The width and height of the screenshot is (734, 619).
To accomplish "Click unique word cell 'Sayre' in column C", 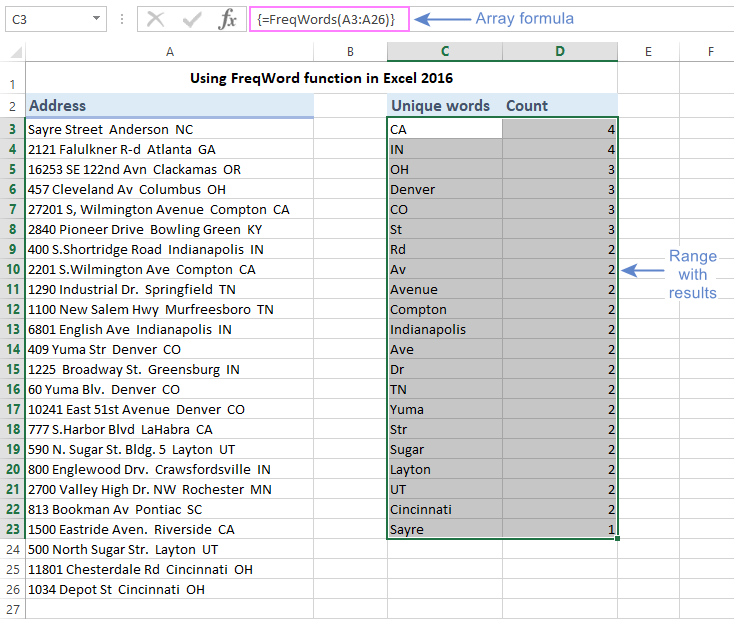I will click(x=445, y=529).
